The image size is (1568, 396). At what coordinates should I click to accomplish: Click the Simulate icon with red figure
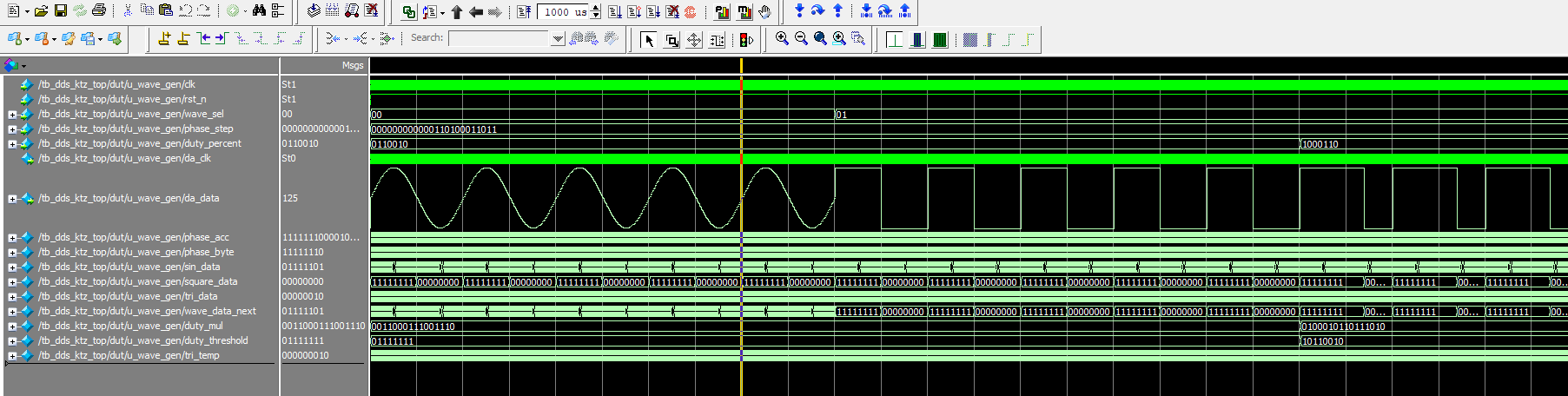pyautogui.click(x=352, y=11)
